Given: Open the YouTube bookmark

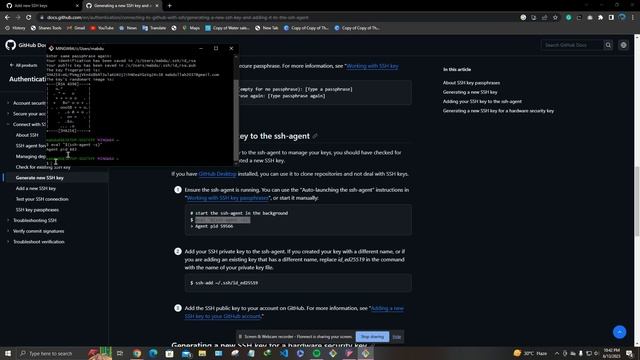Looking at the screenshot, I should pyautogui.click(x=102, y=28).
